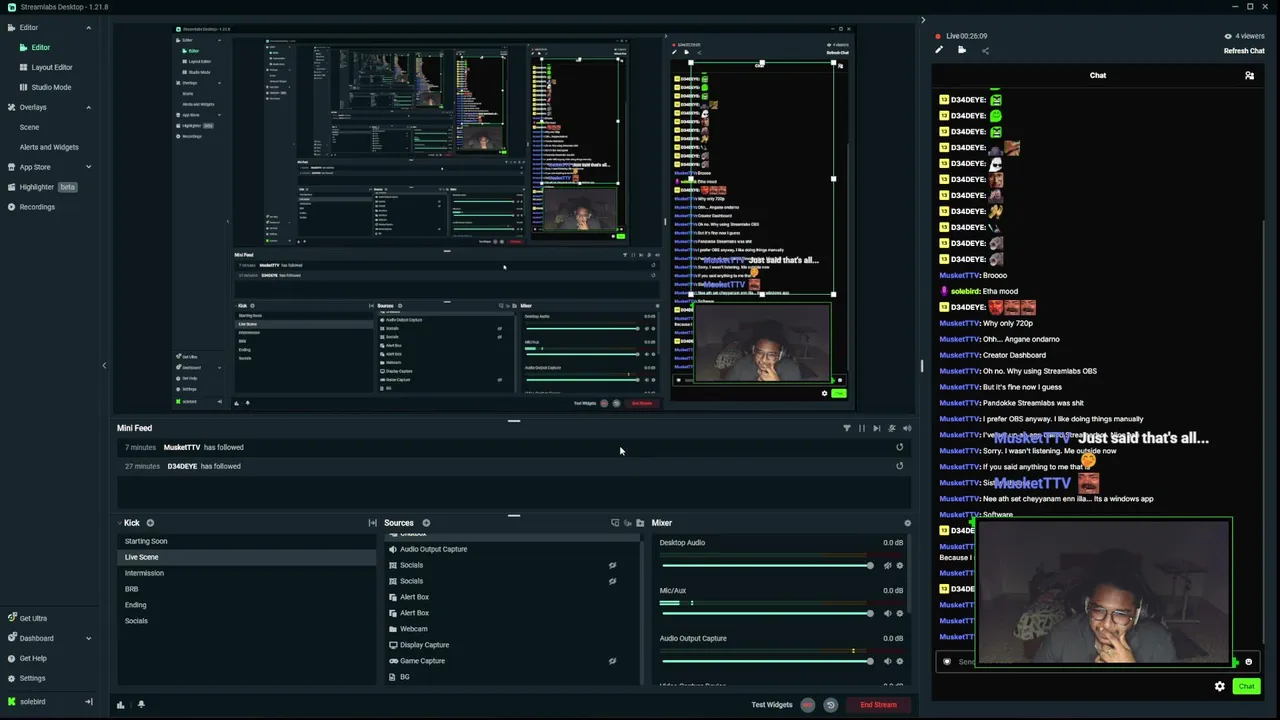Filter the Mini Feed events
The width and height of the screenshot is (1280, 720).
click(847, 428)
